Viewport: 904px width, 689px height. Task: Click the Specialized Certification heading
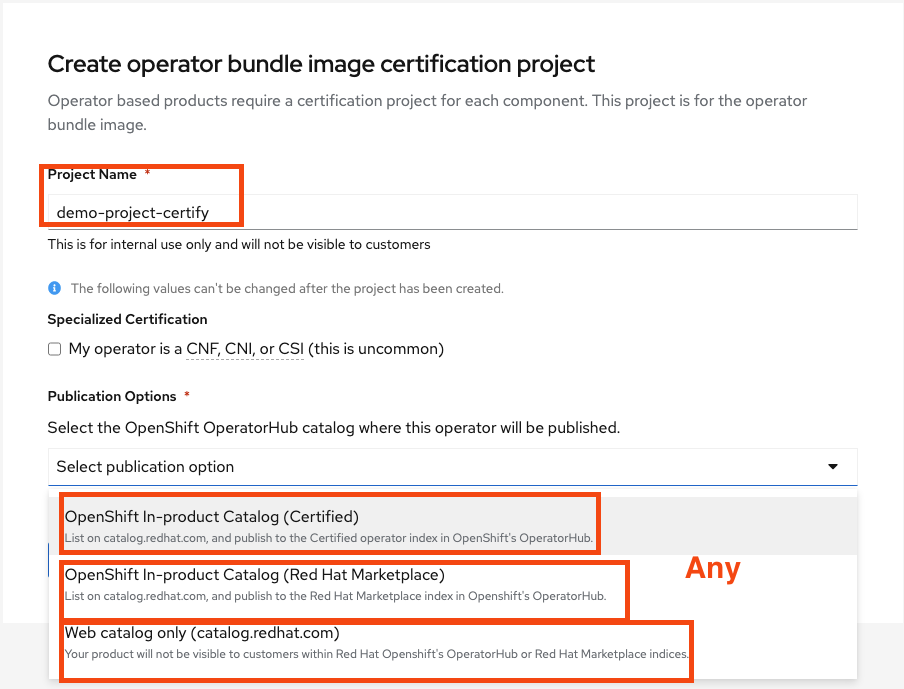pos(127,319)
